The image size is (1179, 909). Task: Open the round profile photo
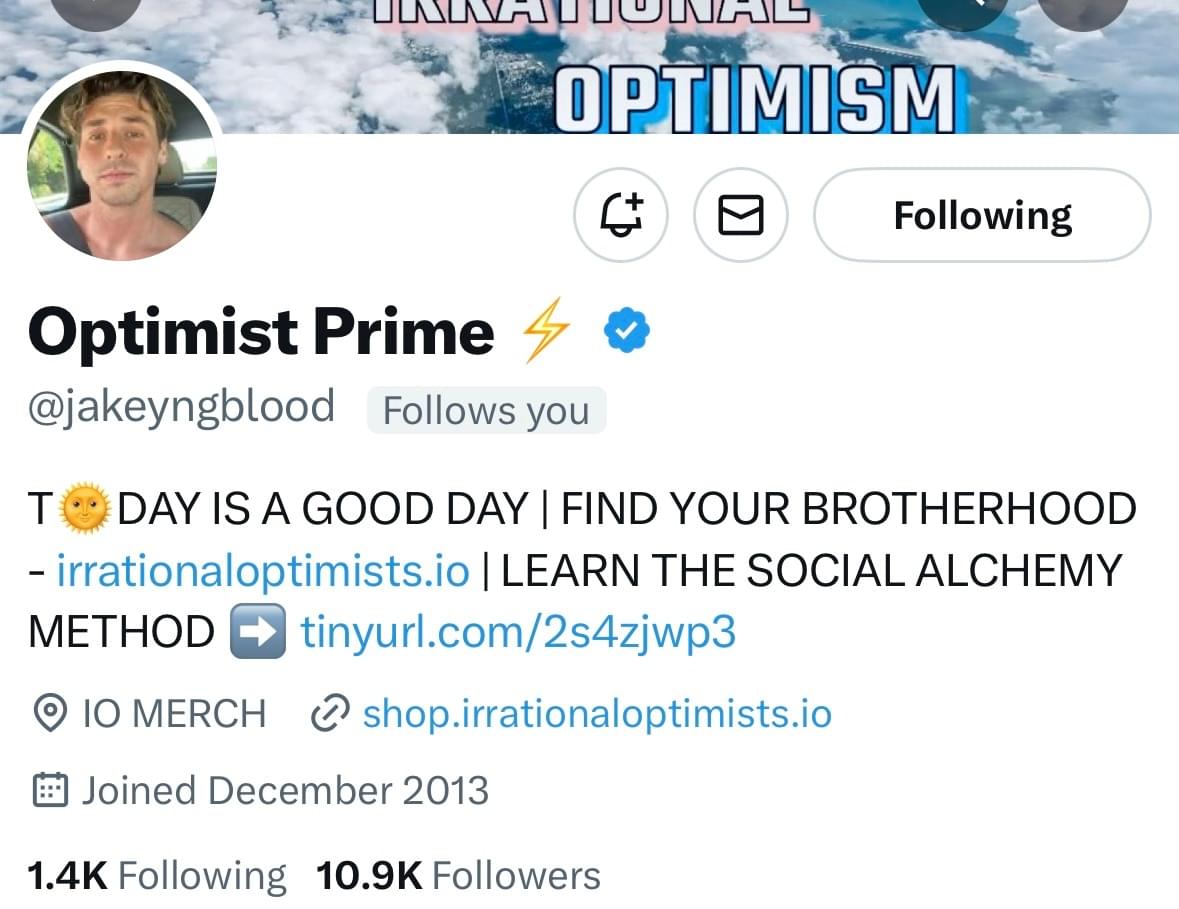tap(122, 162)
